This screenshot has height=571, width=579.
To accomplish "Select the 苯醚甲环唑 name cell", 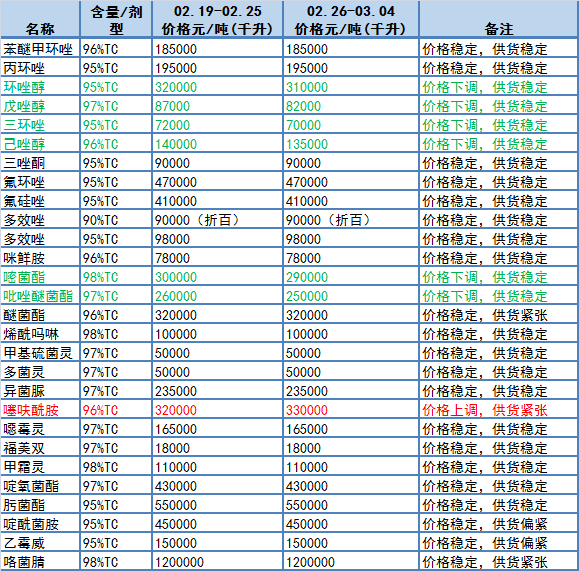I will (40, 48).
